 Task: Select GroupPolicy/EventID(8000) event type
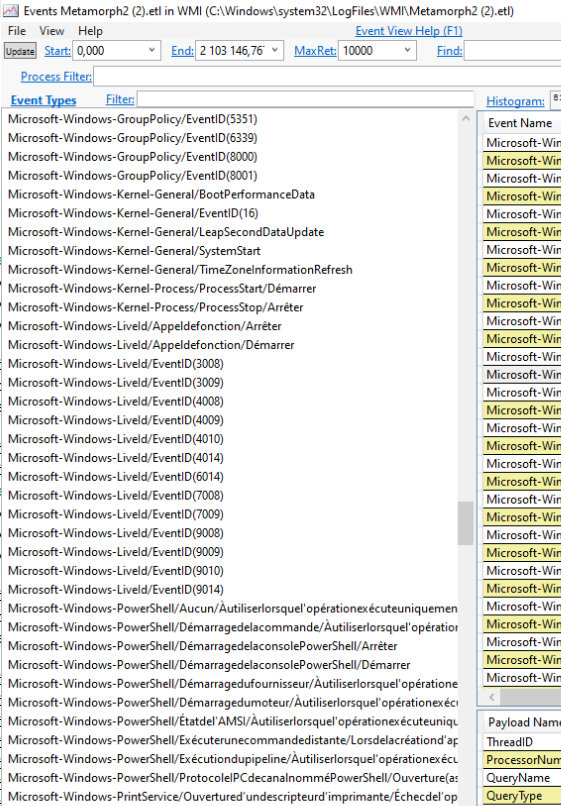(133, 157)
